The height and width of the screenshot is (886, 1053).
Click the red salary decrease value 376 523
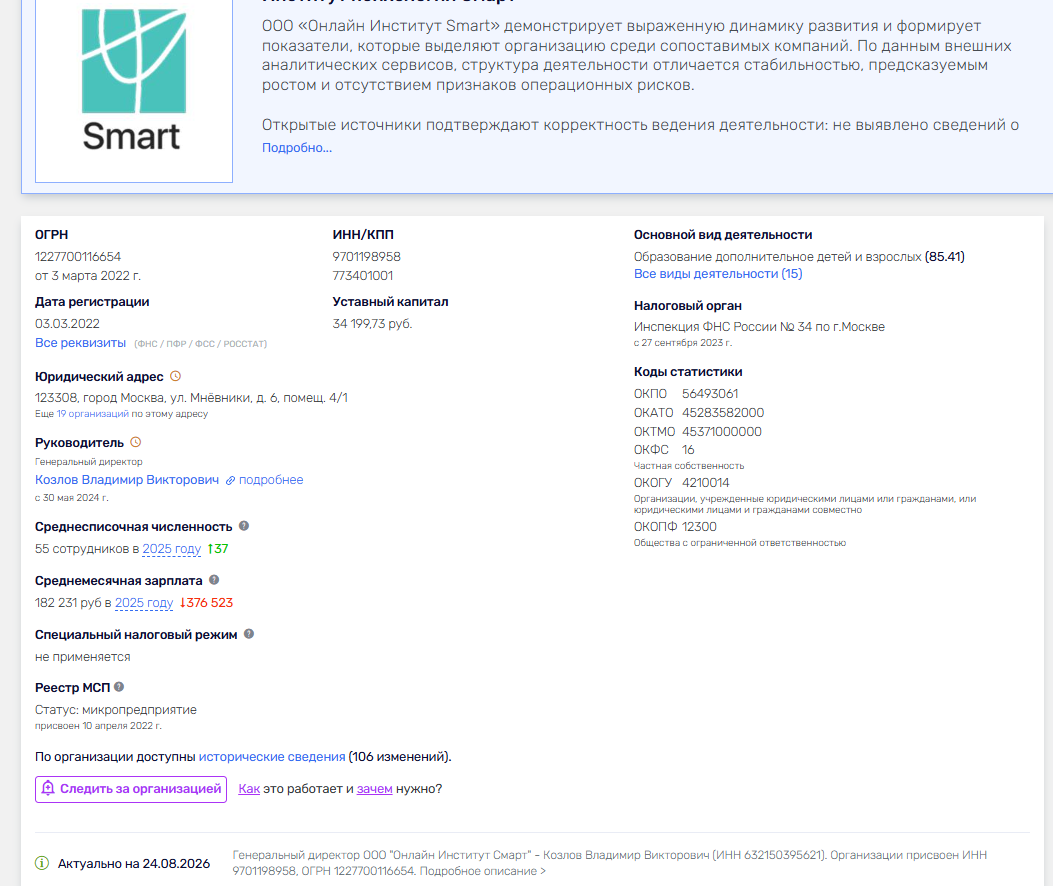pos(206,603)
